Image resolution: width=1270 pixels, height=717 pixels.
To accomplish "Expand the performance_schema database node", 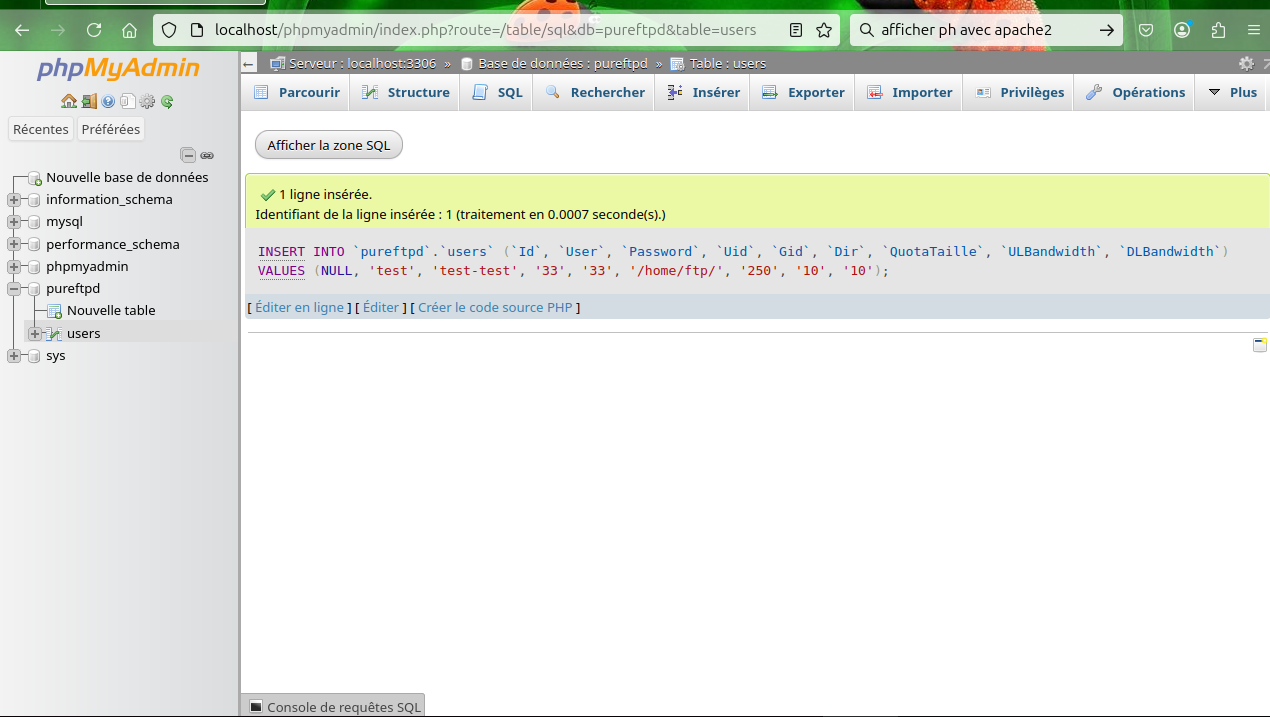I will 14,245.
